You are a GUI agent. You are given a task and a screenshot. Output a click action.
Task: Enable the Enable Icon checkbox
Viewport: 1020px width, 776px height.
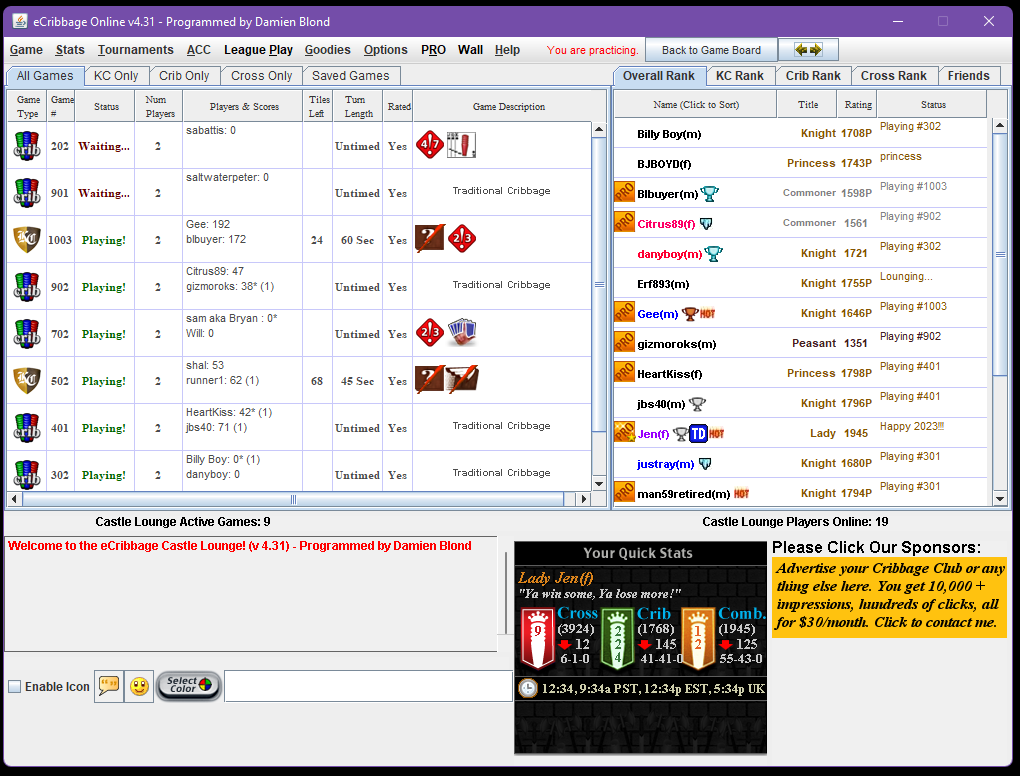[15, 687]
